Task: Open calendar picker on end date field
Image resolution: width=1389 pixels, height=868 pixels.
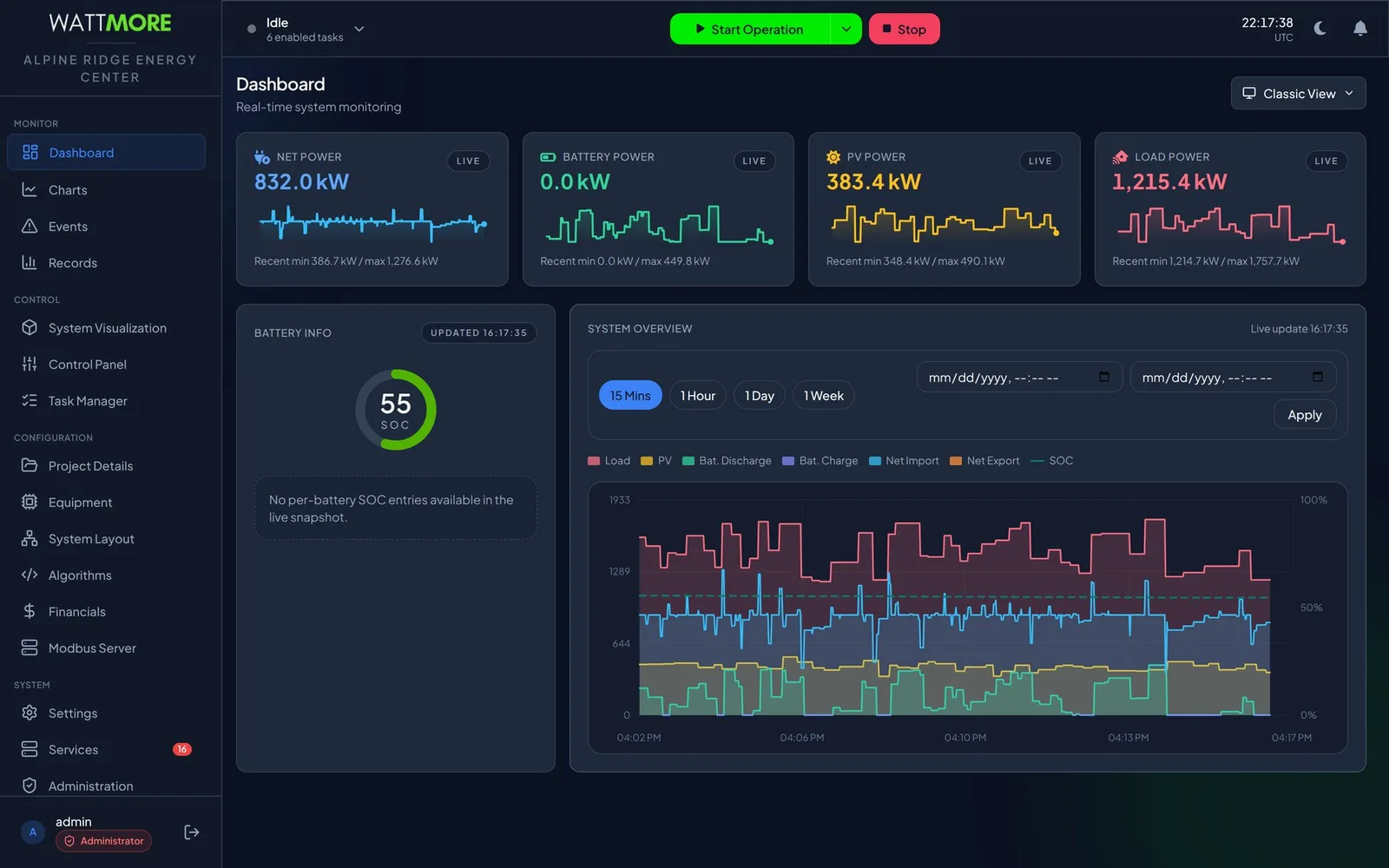Action: 1318,377
